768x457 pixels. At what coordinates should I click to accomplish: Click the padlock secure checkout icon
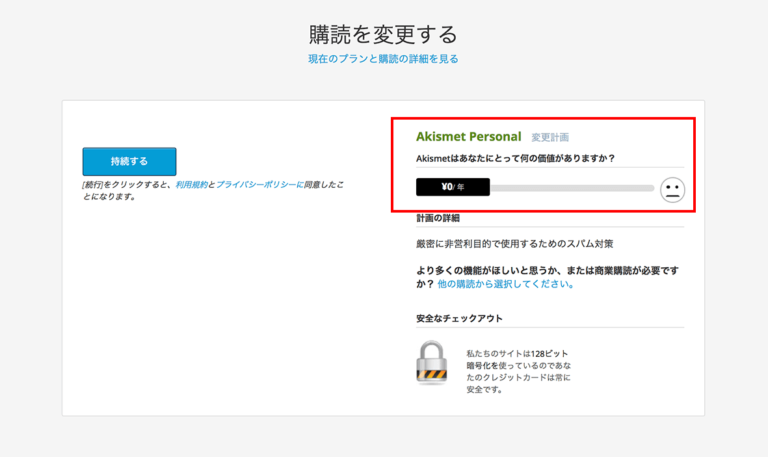pos(432,362)
